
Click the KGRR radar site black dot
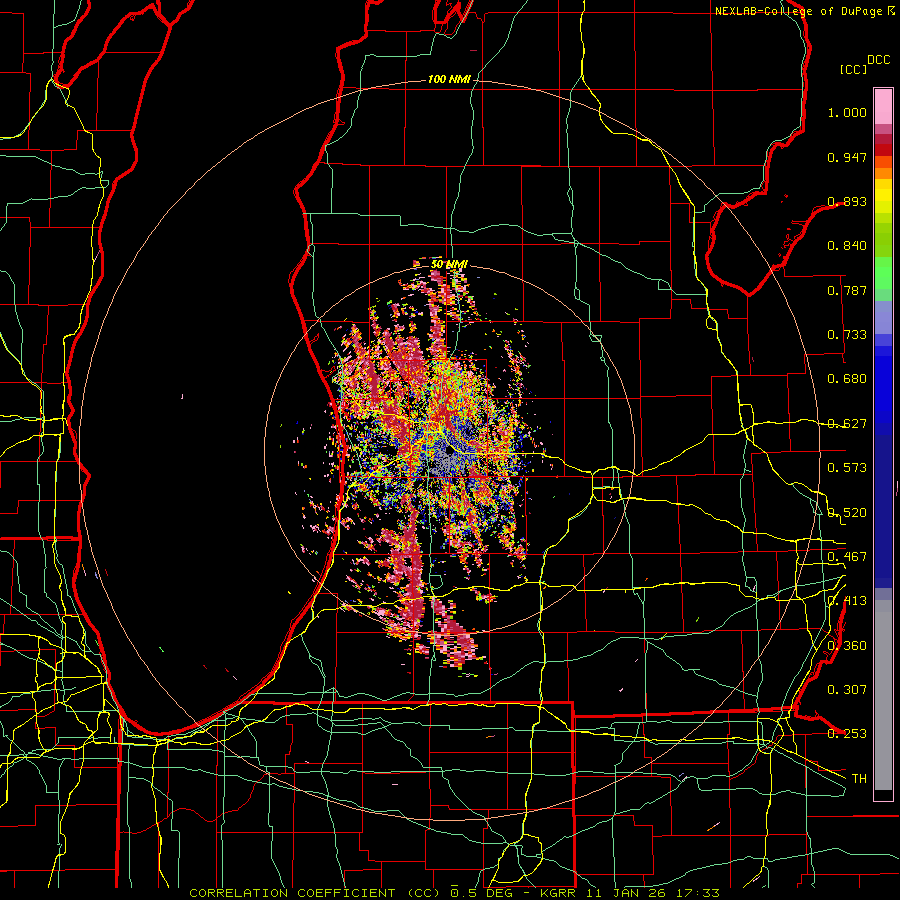point(449,451)
